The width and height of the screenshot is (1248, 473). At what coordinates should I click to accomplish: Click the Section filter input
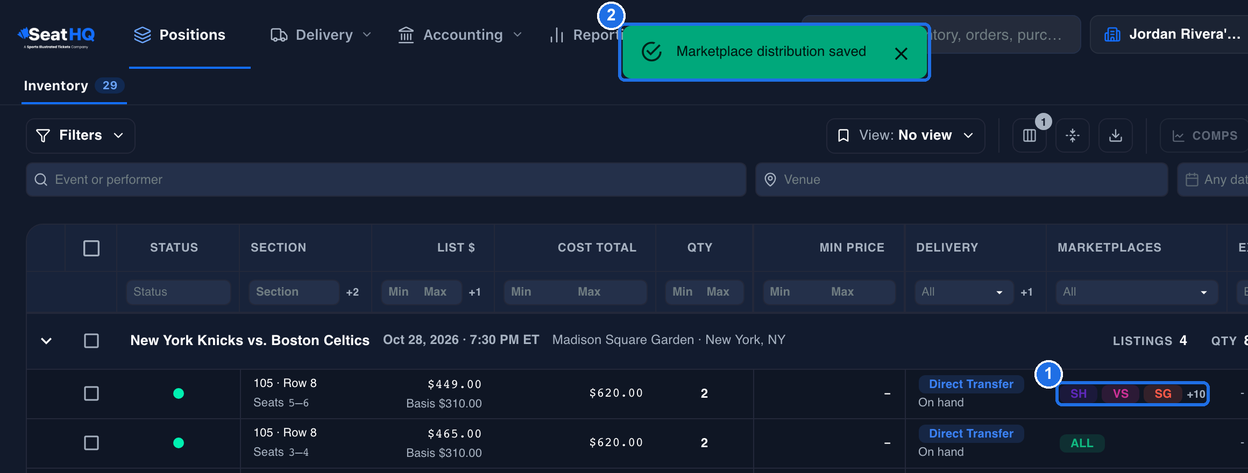click(x=294, y=292)
